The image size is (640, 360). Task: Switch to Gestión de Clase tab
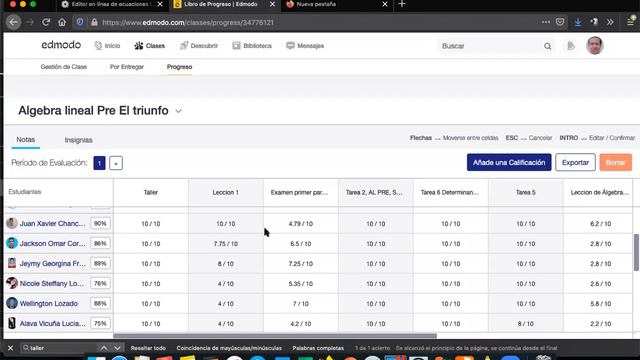point(64,67)
